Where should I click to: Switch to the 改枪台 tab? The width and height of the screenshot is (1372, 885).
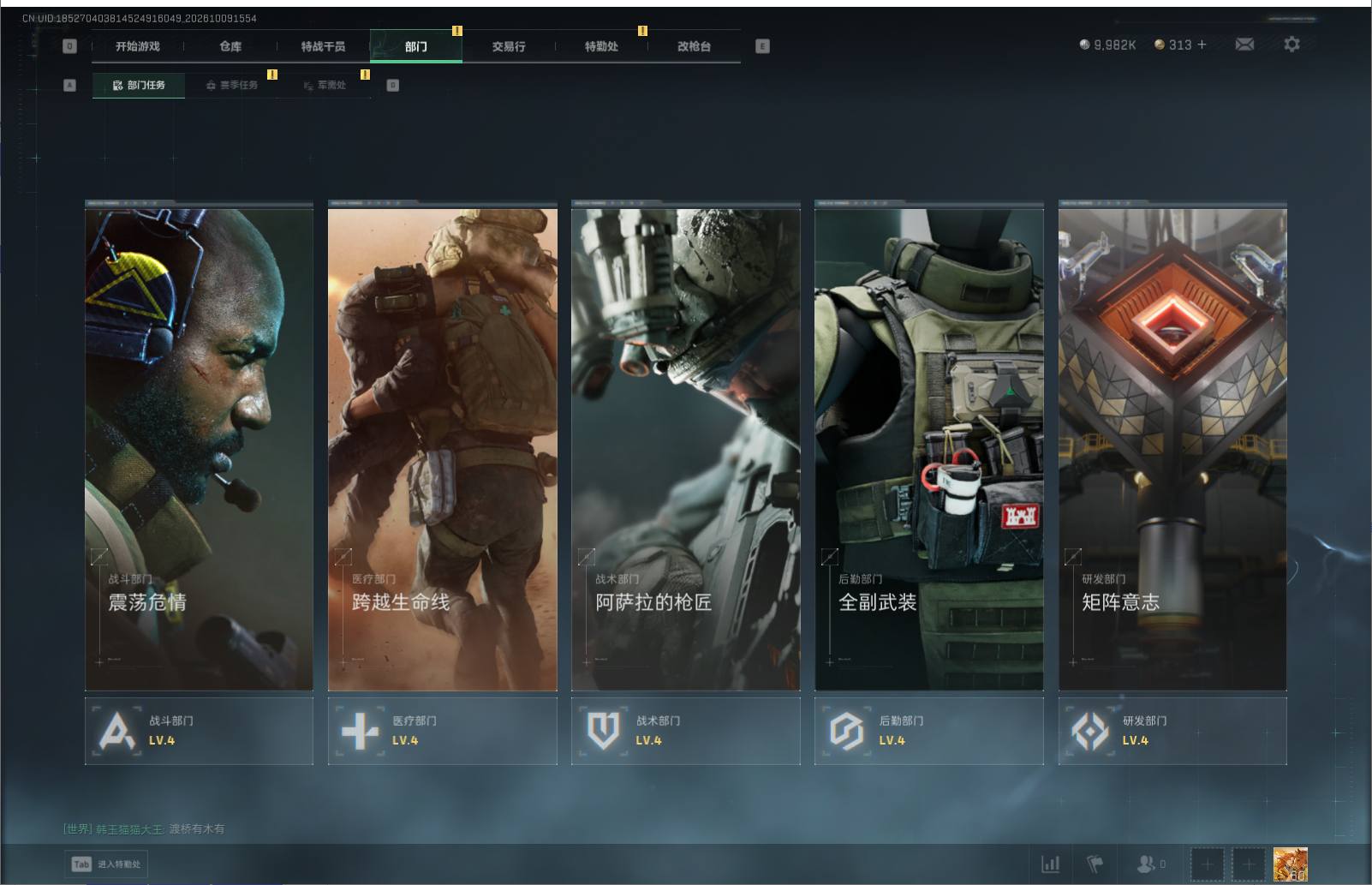(694, 46)
